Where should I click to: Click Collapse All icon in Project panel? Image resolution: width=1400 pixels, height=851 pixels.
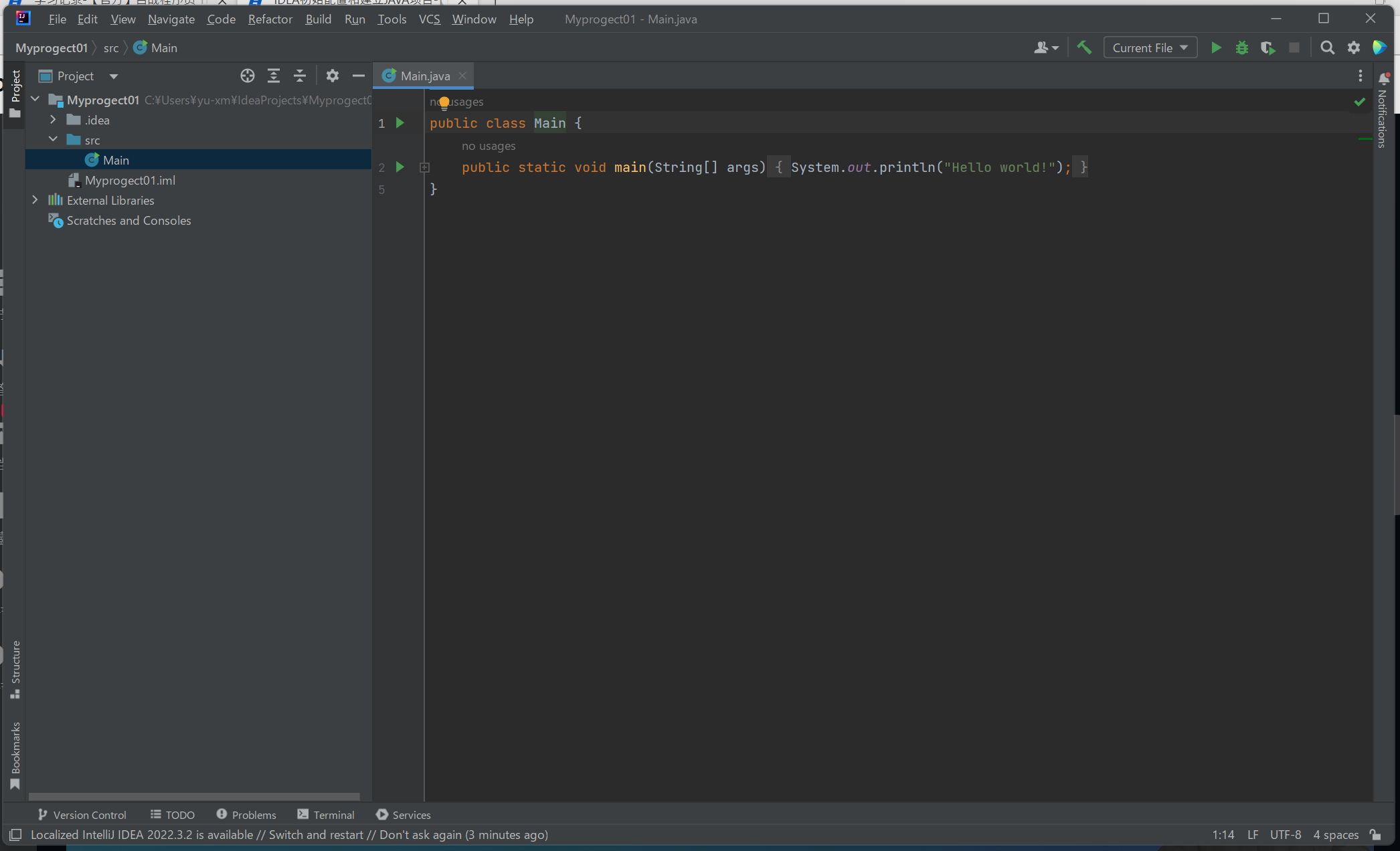click(300, 76)
